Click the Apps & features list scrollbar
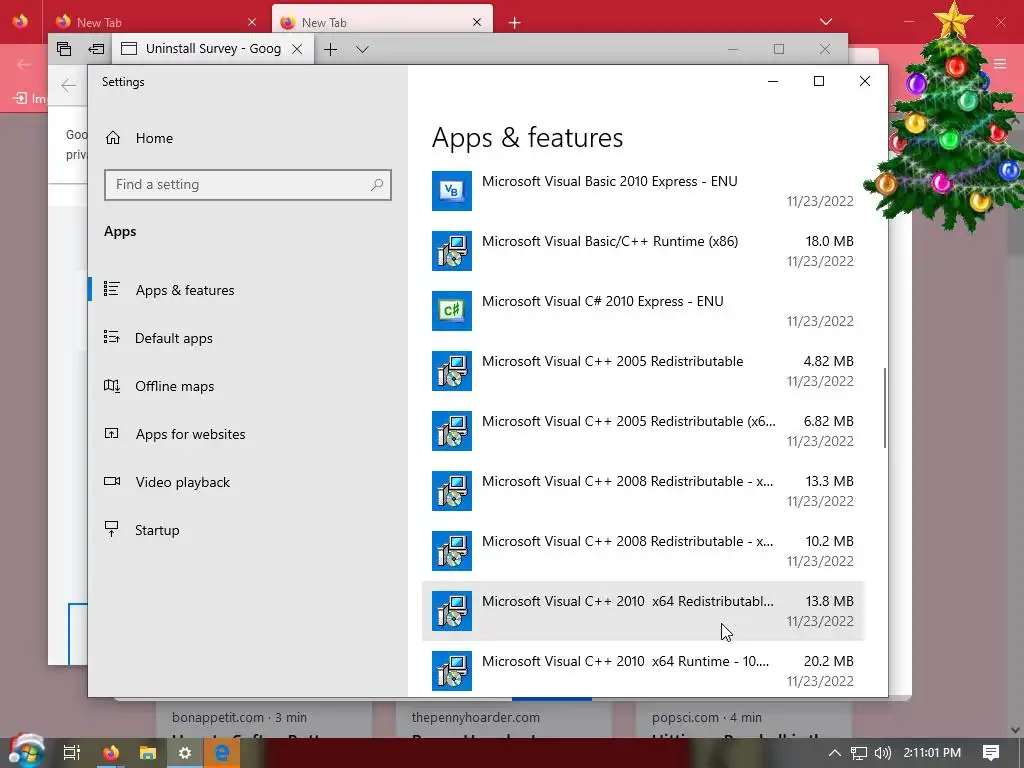This screenshot has height=768, width=1024. [x=885, y=408]
